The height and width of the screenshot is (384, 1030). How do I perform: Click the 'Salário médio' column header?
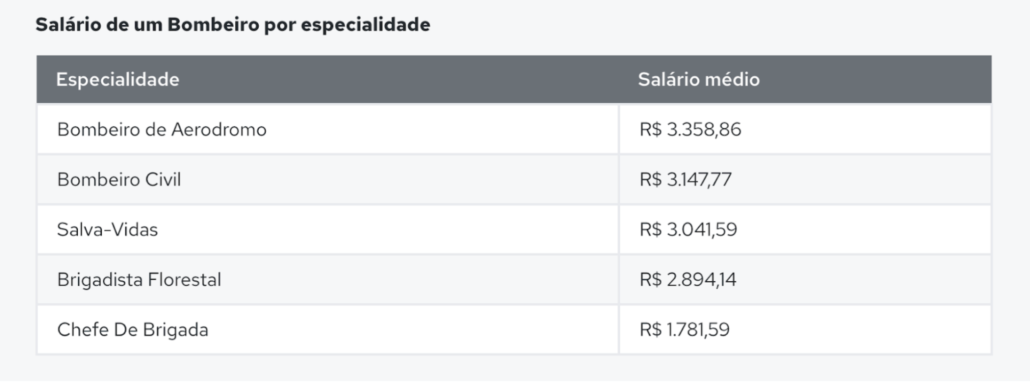(699, 79)
